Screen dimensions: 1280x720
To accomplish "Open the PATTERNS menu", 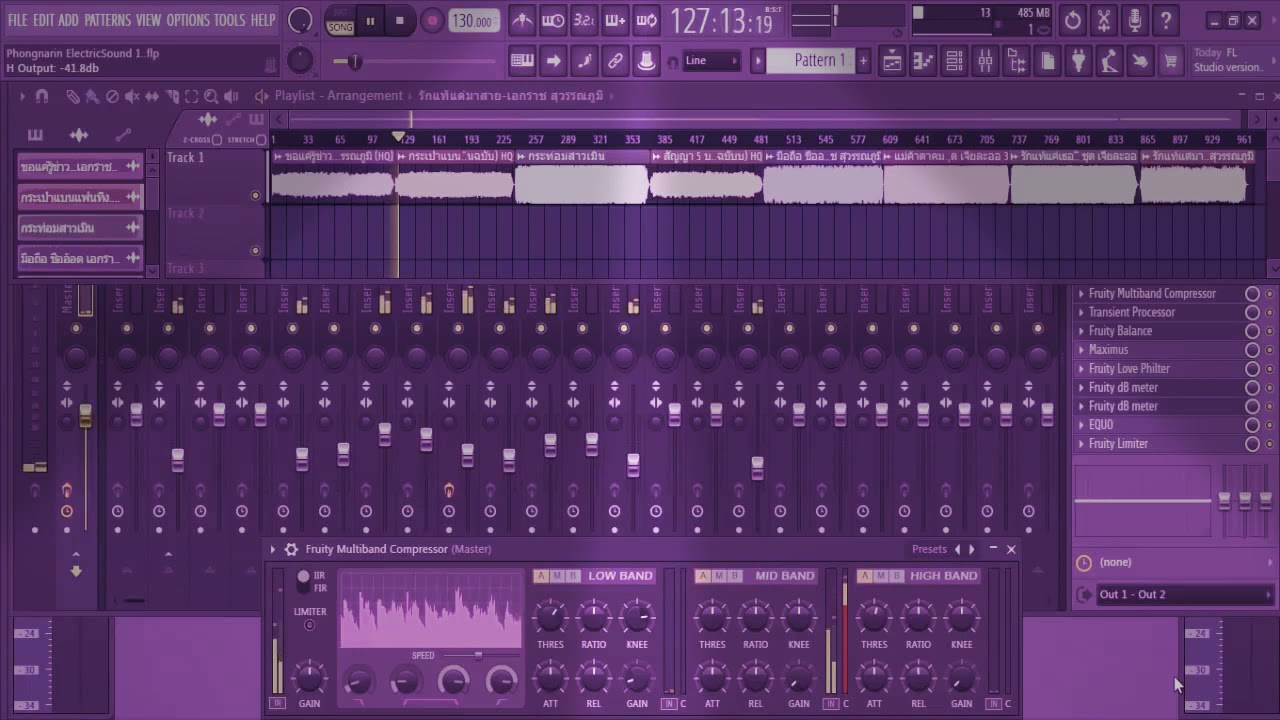I will [107, 20].
